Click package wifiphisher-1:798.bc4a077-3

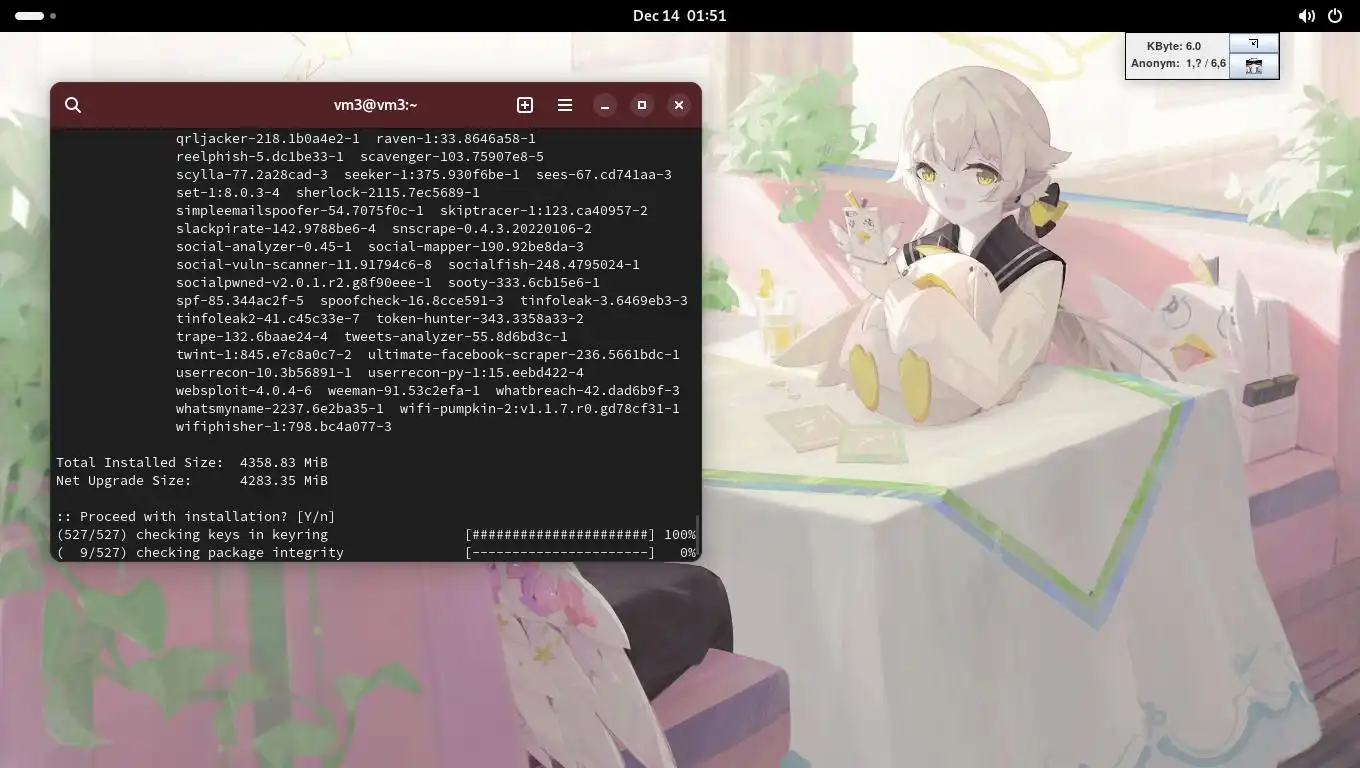(284, 427)
